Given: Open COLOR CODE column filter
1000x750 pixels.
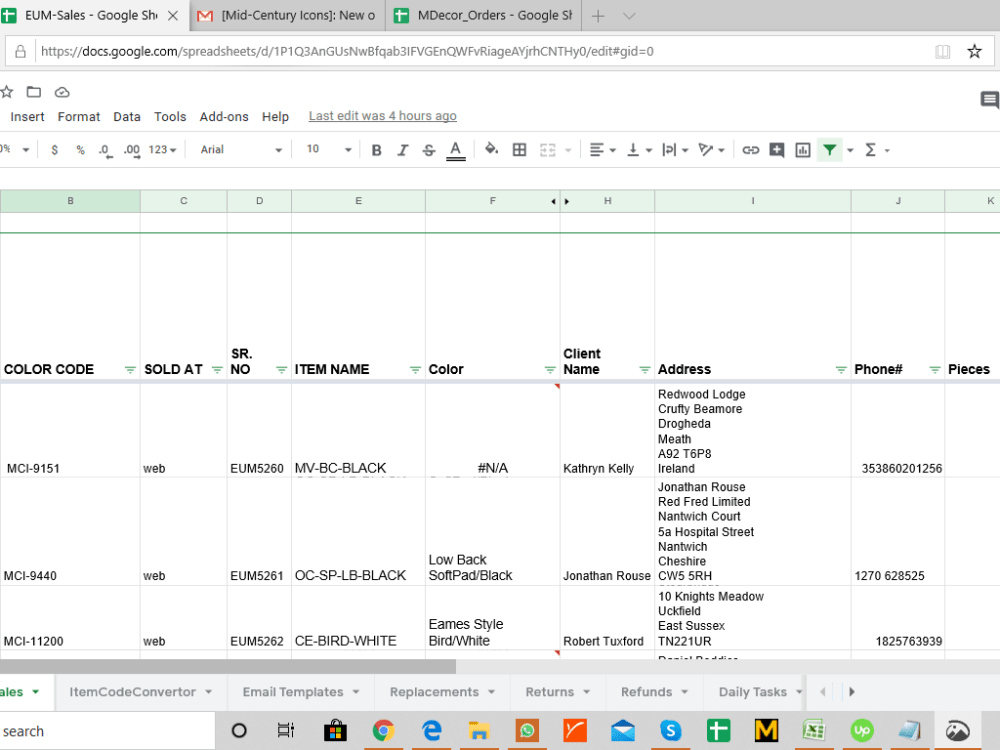Looking at the screenshot, I should [130, 370].
